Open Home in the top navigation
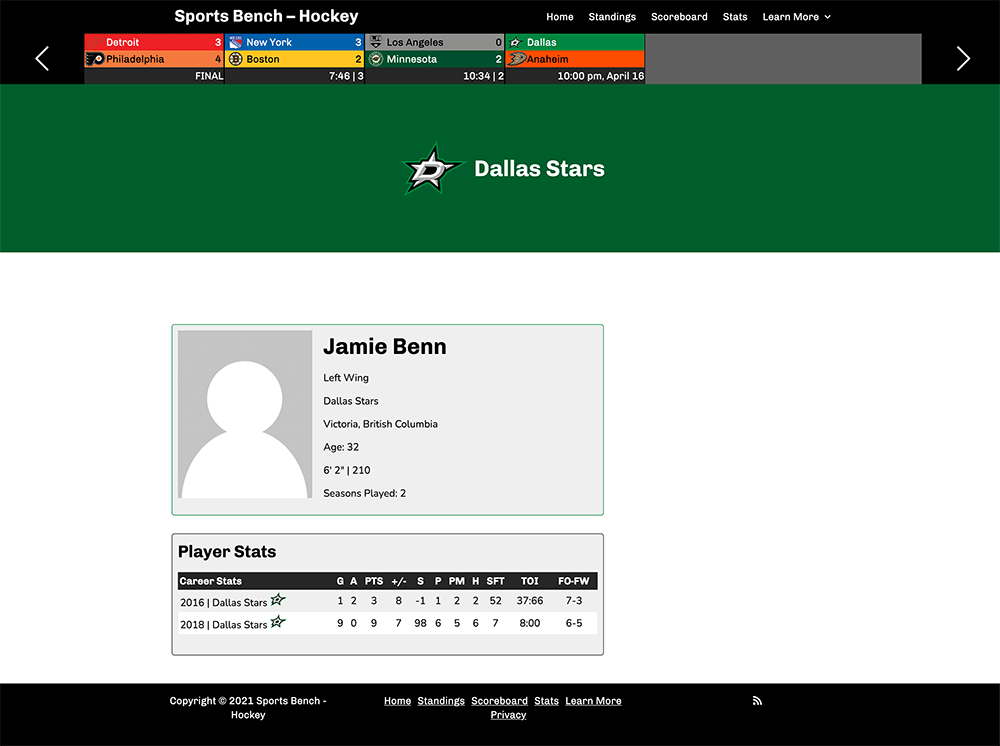The width and height of the screenshot is (1000, 746). pyautogui.click(x=559, y=17)
